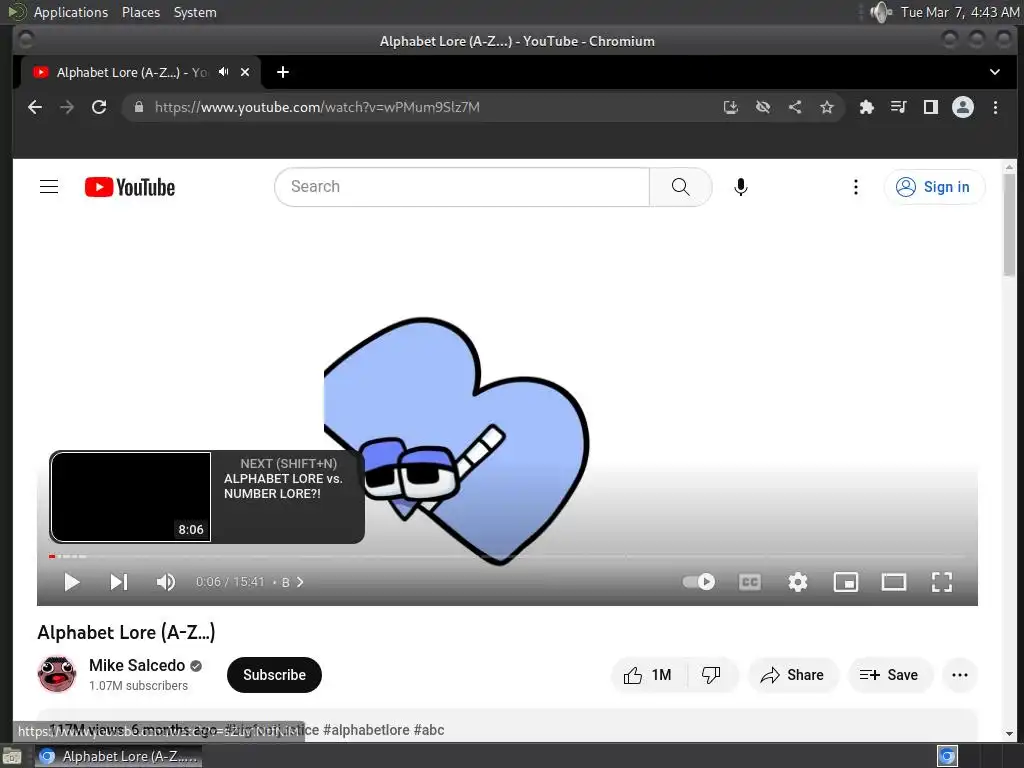The height and width of the screenshot is (768, 1024).
Task: Open YouTube settings three-dot menu
Action: pos(856,187)
